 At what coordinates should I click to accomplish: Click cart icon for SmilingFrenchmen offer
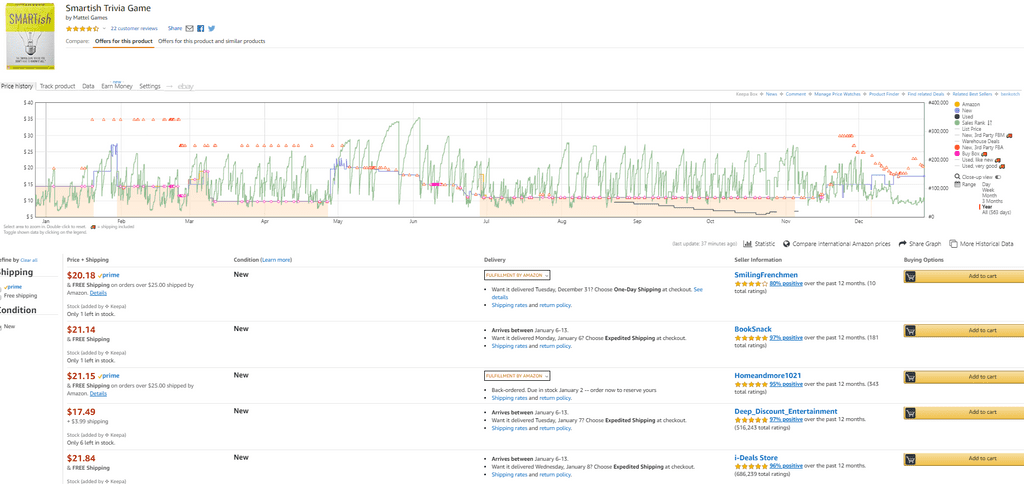coord(911,276)
